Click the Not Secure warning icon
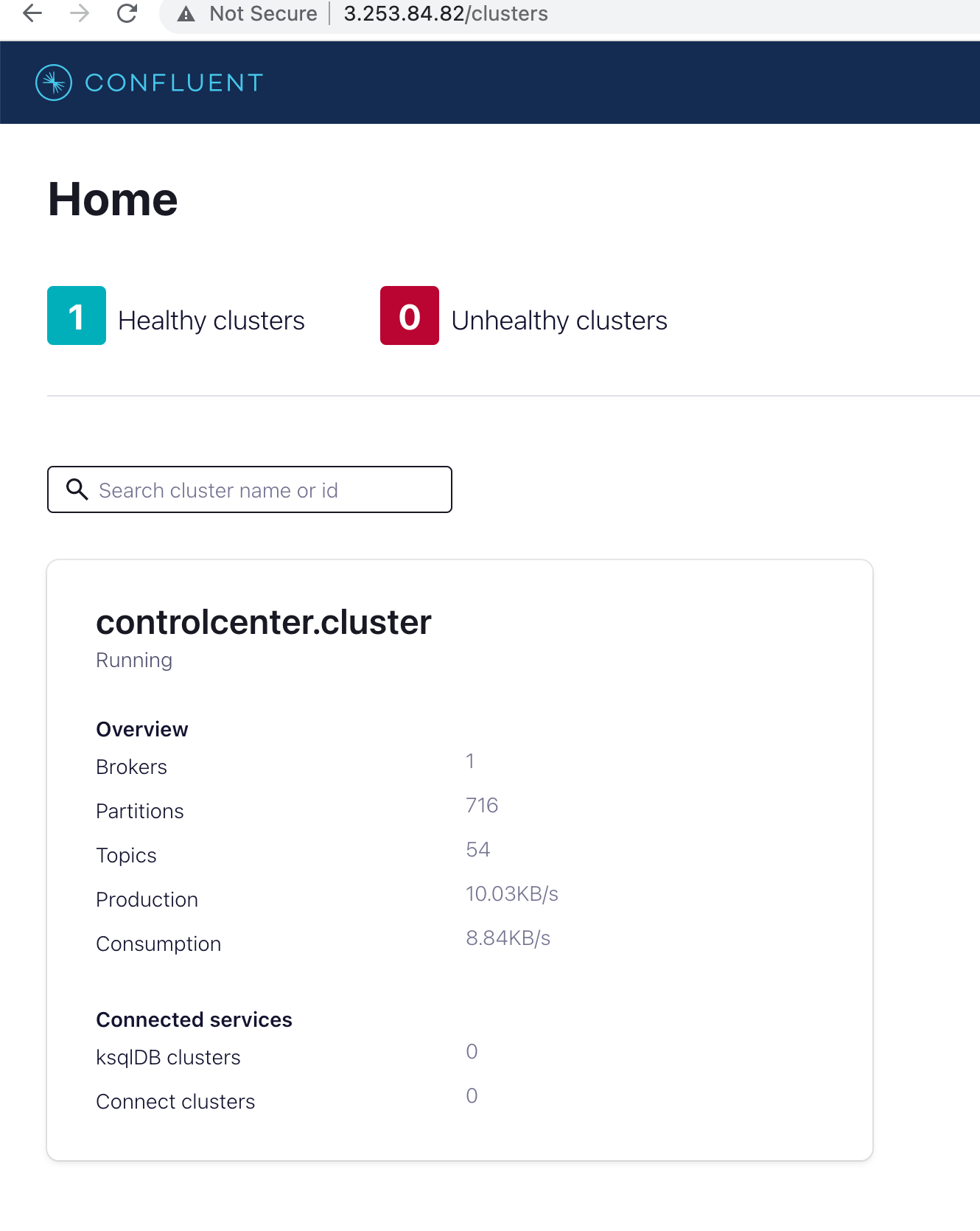This screenshot has height=1231, width=980. click(186, 14)
